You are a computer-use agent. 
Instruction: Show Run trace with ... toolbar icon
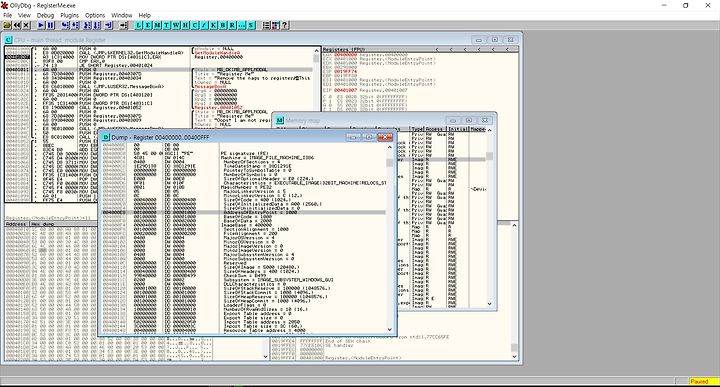[242, 25]
